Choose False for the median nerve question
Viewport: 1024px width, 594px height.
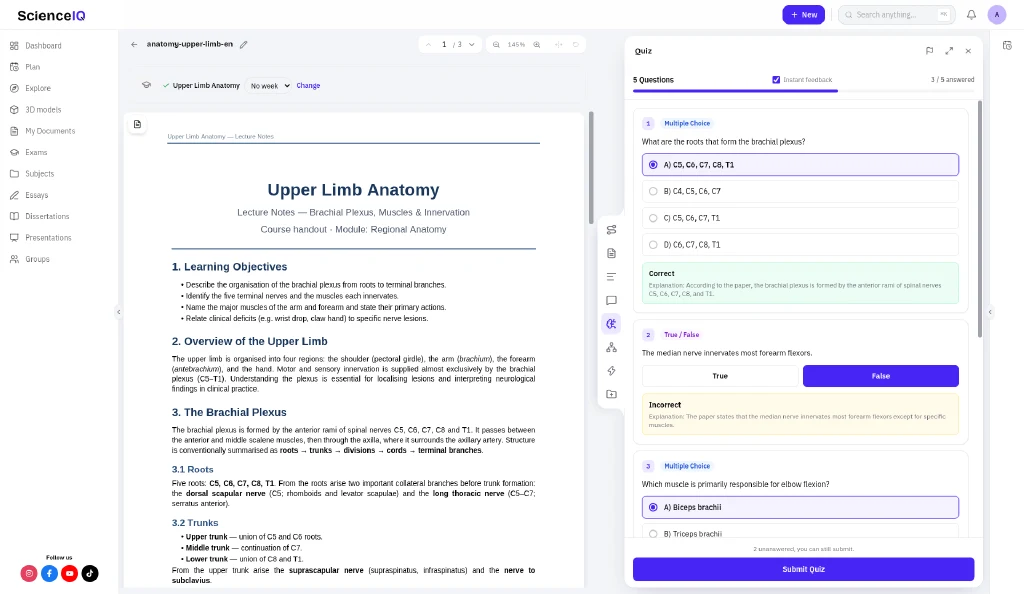point(880,376)
